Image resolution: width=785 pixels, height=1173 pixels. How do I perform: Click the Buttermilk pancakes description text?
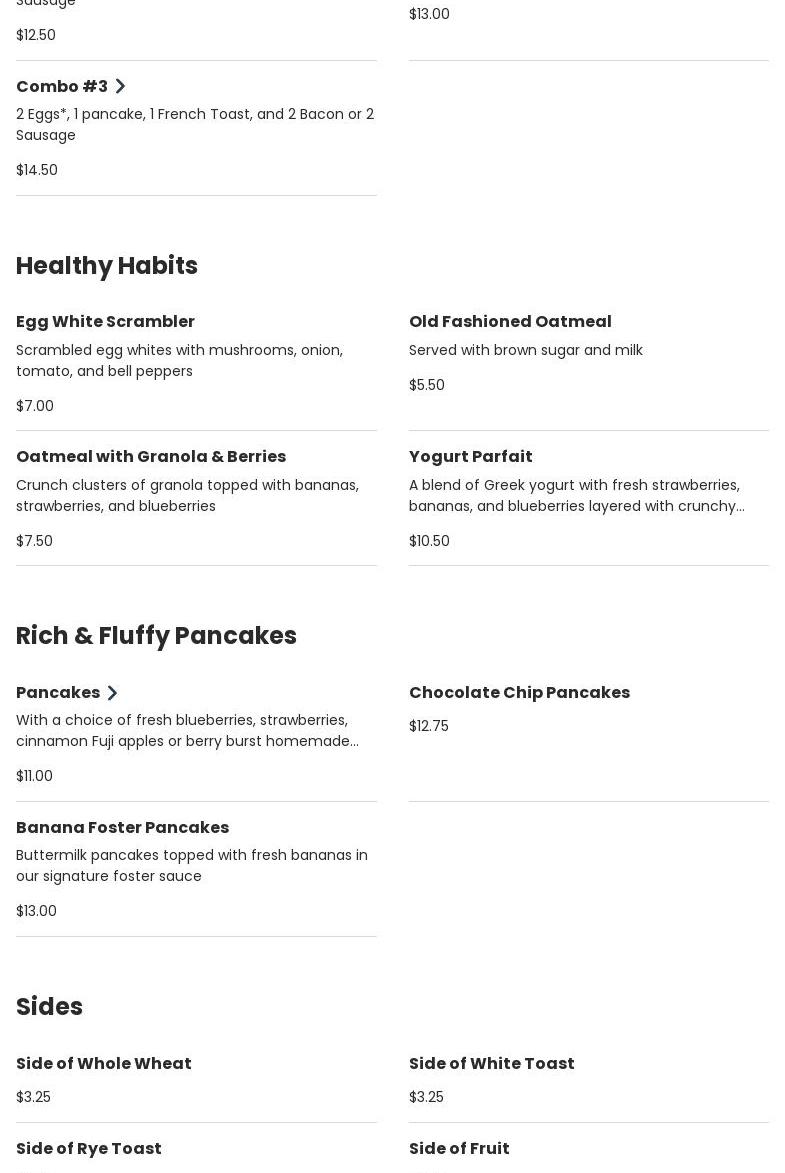pos(191,866)
